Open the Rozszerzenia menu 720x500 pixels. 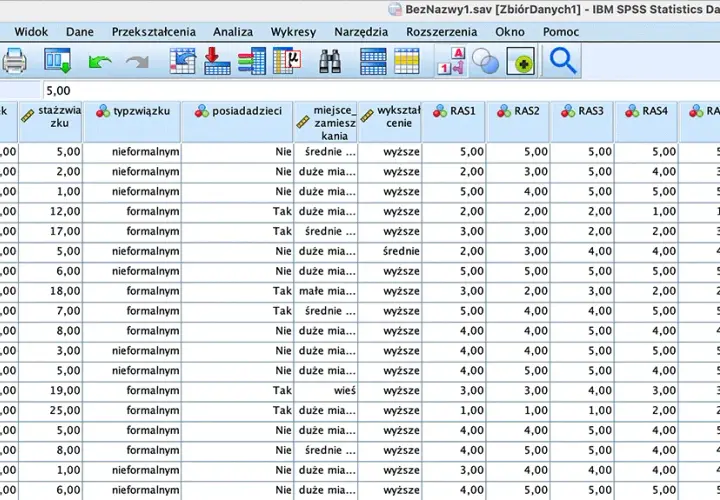pos(442,32)
